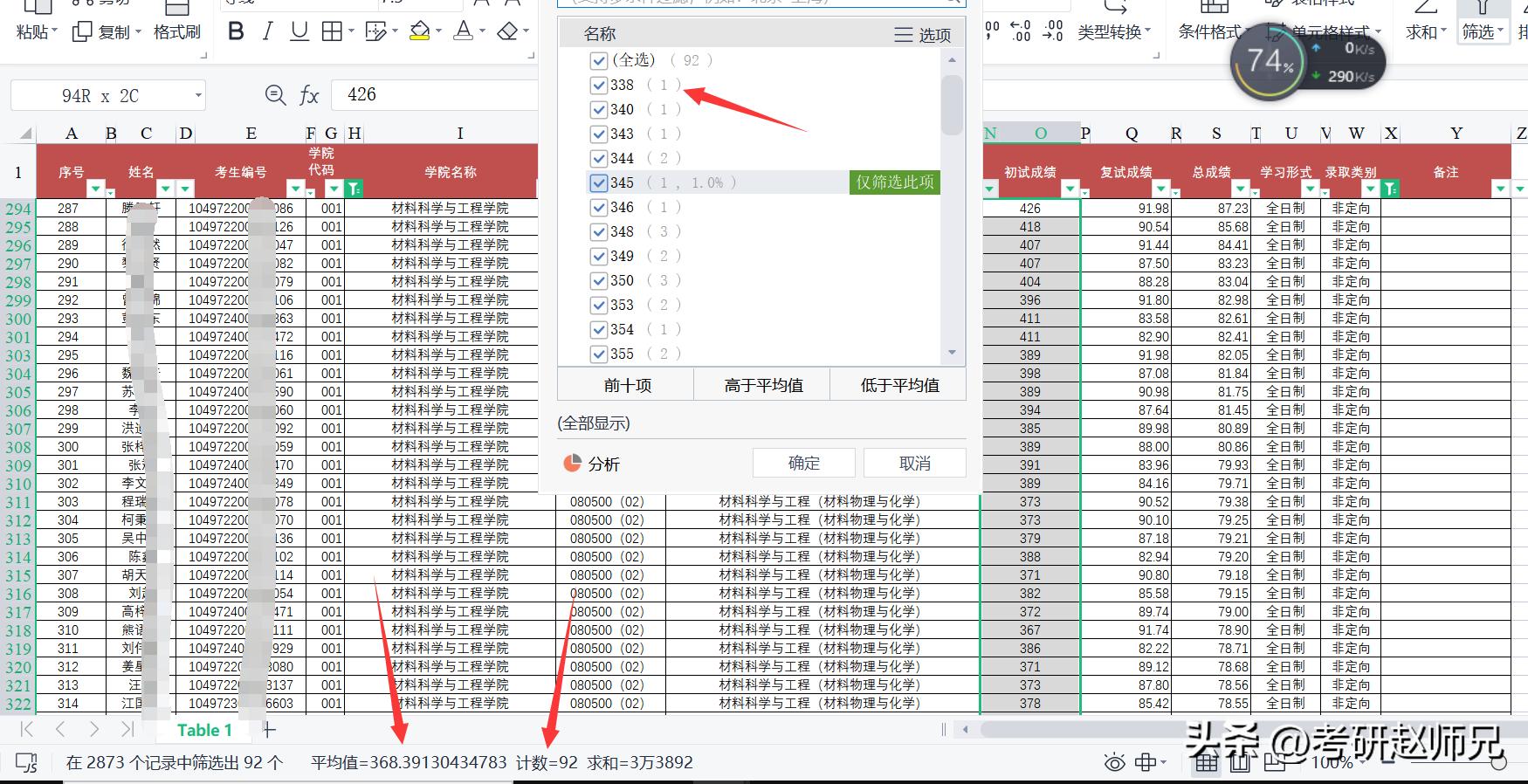
Task: Click the eraser clear icon
Action: (507, 31)
